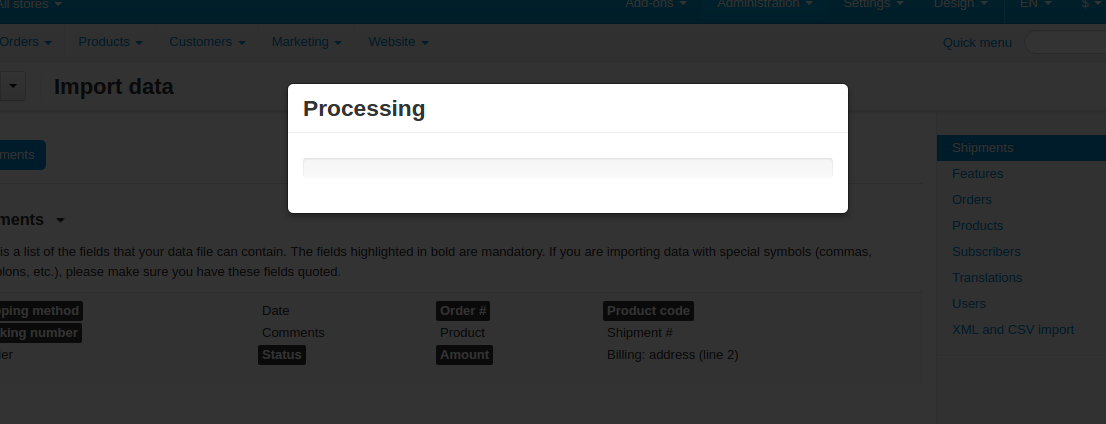
Task: Click the search input field
Action: (x=1065, y=42)
